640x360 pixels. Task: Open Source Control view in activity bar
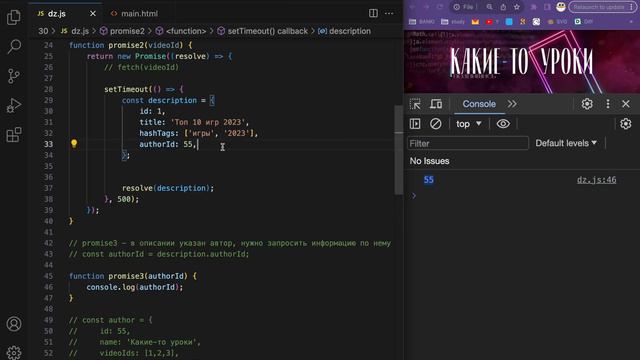click(14, 76)
